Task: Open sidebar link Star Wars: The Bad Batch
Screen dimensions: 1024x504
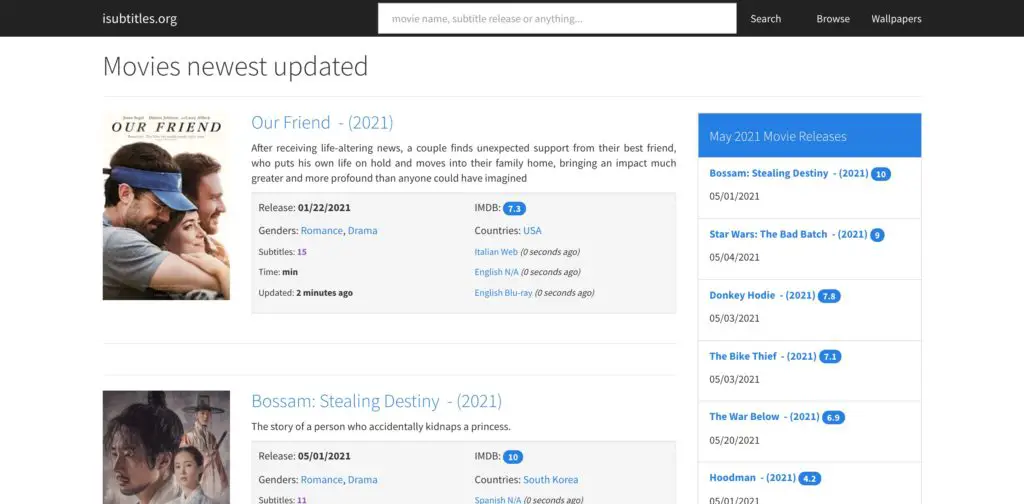Action: click(788, 234)
